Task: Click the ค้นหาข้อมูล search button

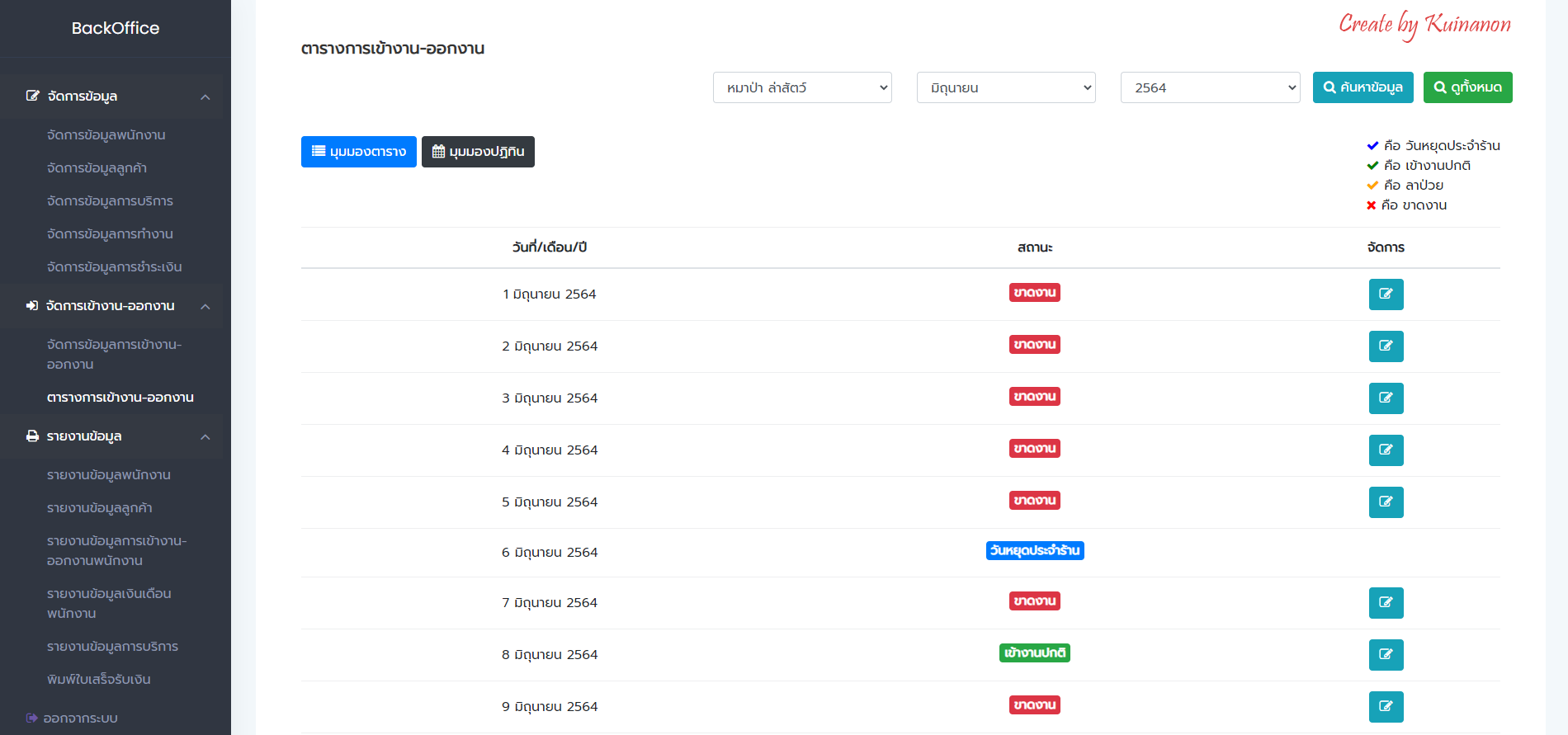Action: (x=1363, y=87)
